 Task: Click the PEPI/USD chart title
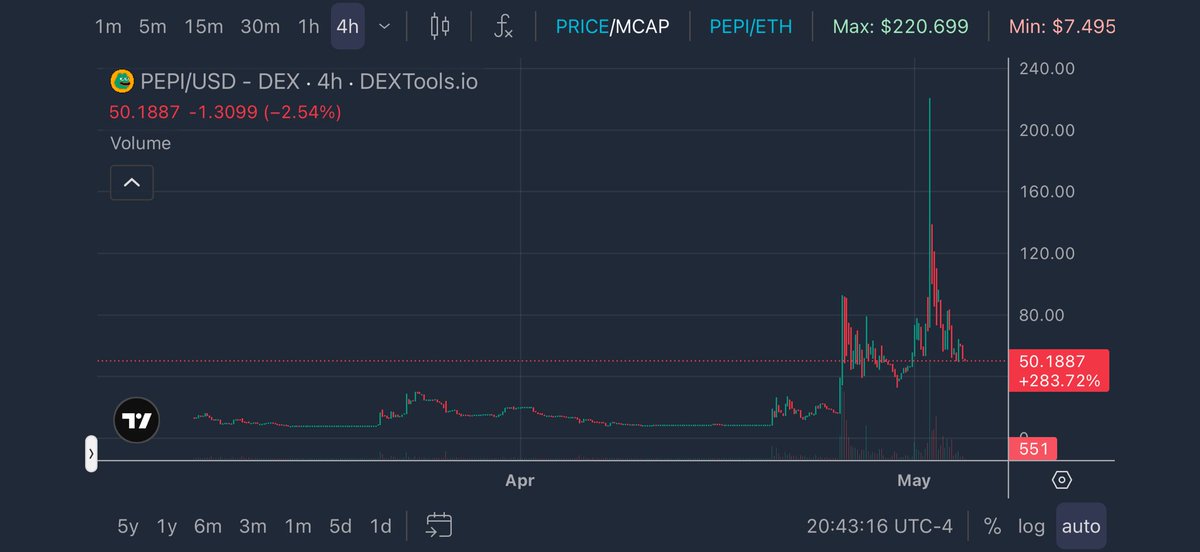(x=308, y=81)
